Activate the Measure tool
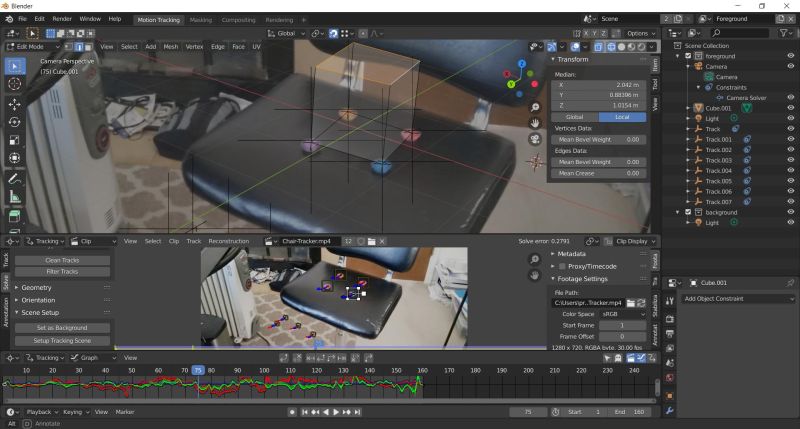This screenshot has width=800, height=429. (x=15, y=196)
